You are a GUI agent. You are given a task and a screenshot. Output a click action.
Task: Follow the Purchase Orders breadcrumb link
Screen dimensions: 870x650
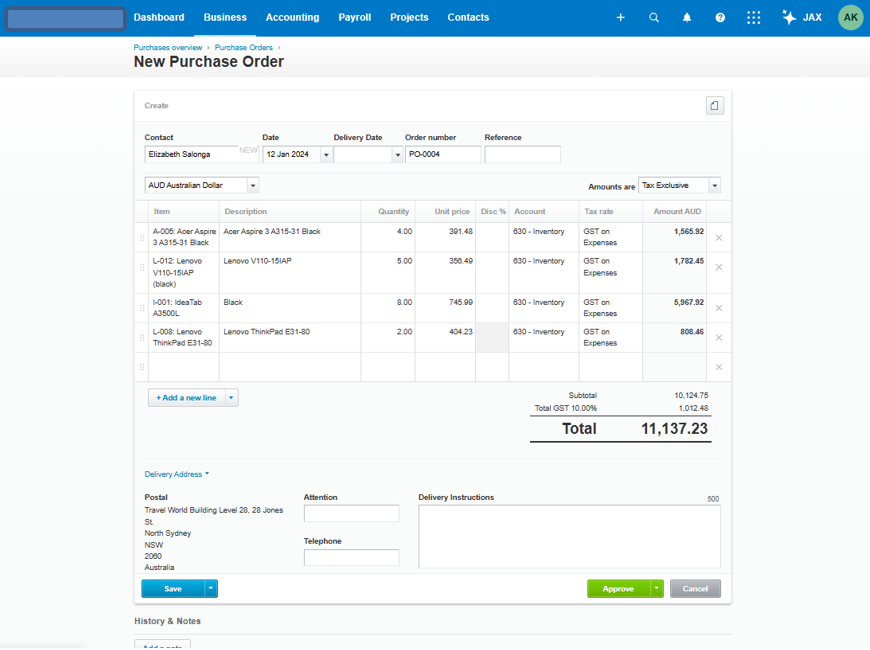244,48
